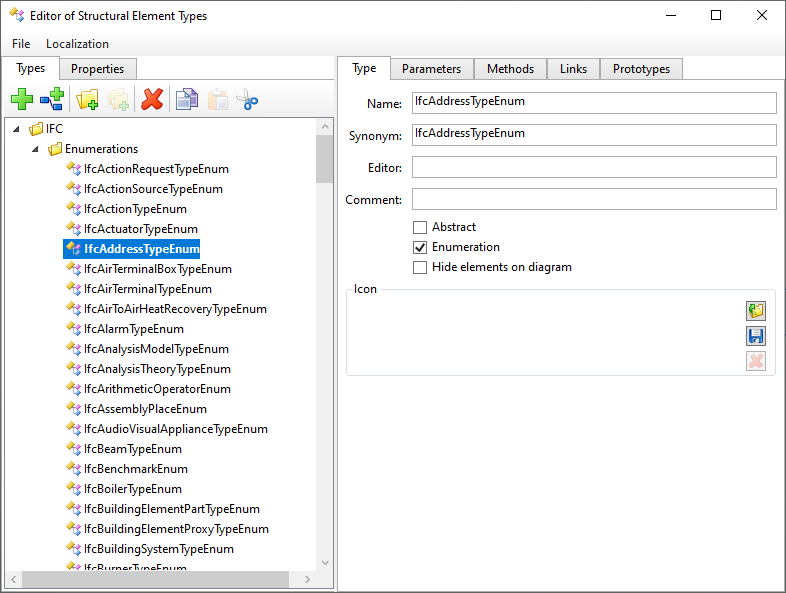The height and width of the screenshot is (593, 786).
Task: Maximize the Editor window
Action: coord(716,15)
